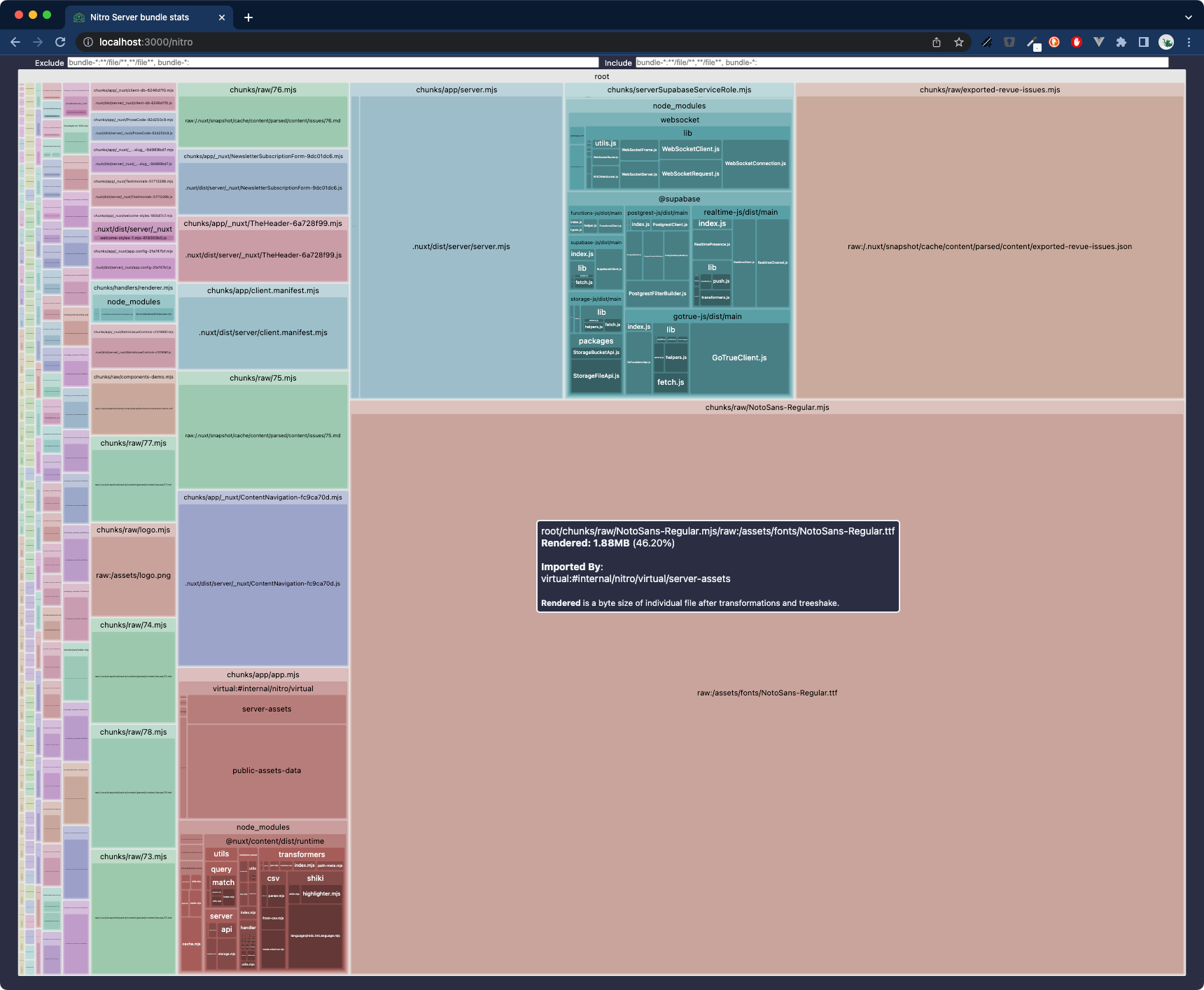Image resolution: width=1204 pixels, height=990 pixels.
Task: Share this page via the share icon
Action: [x=937, y=42]
